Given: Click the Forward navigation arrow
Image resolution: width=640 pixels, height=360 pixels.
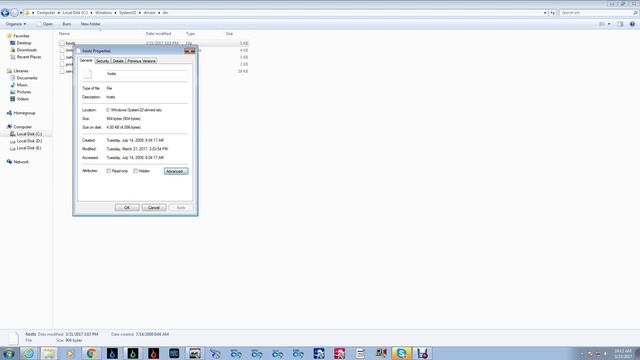Looking at the screenshot, I should 14,13.
